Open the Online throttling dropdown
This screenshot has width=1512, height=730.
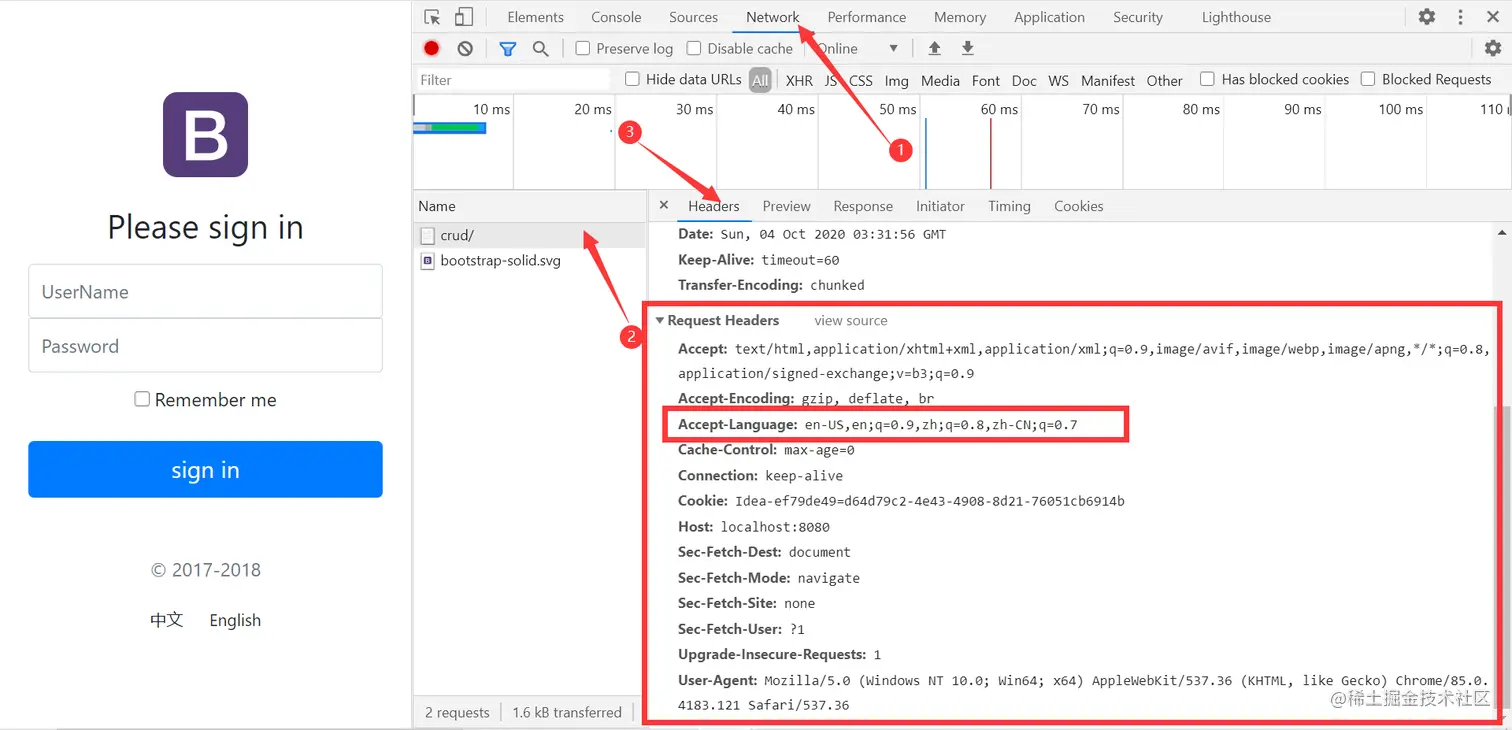click(858, 48)
